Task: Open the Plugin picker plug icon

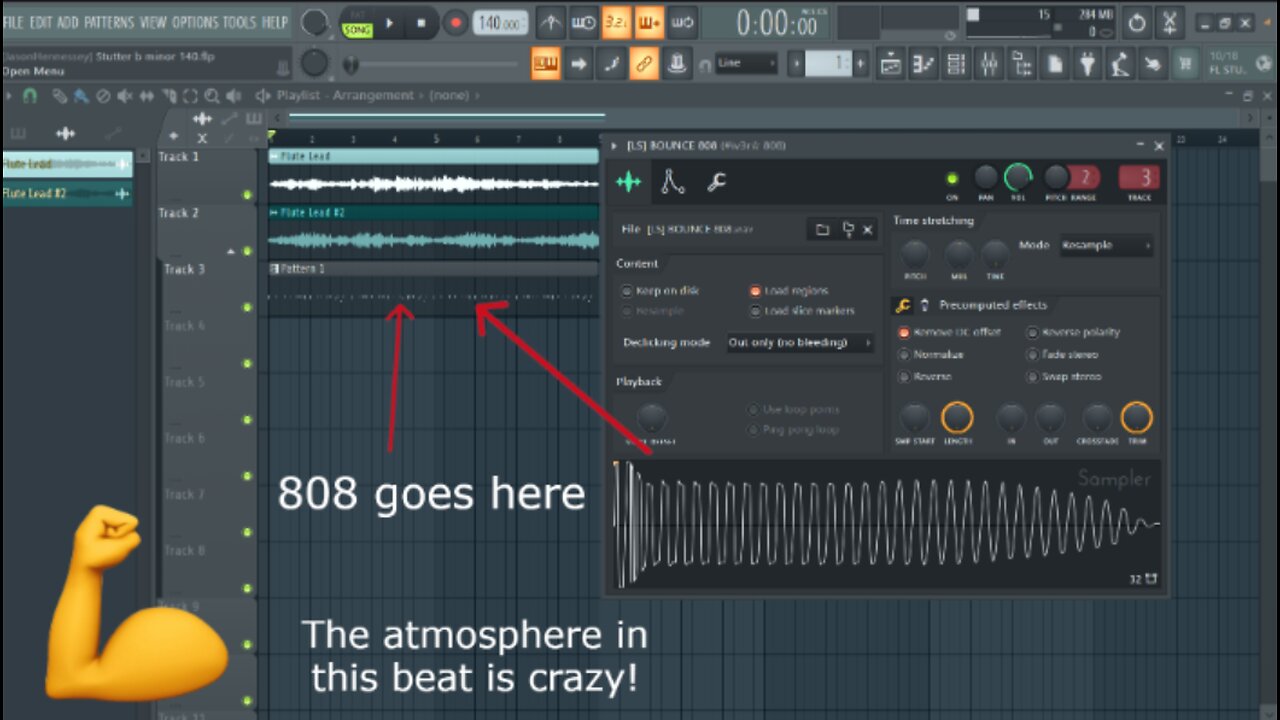Action: pyautogui.click(x=1088, y=64)
